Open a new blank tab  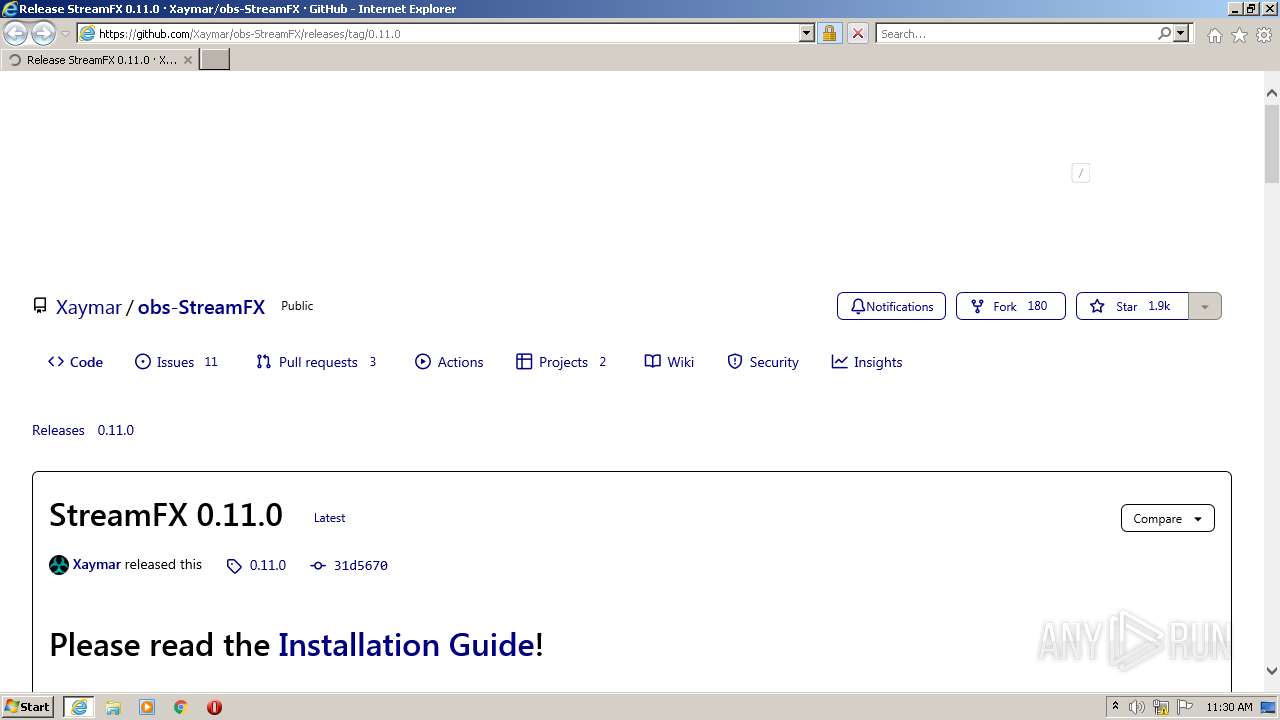pyautogui.click(x=215, y=59)
